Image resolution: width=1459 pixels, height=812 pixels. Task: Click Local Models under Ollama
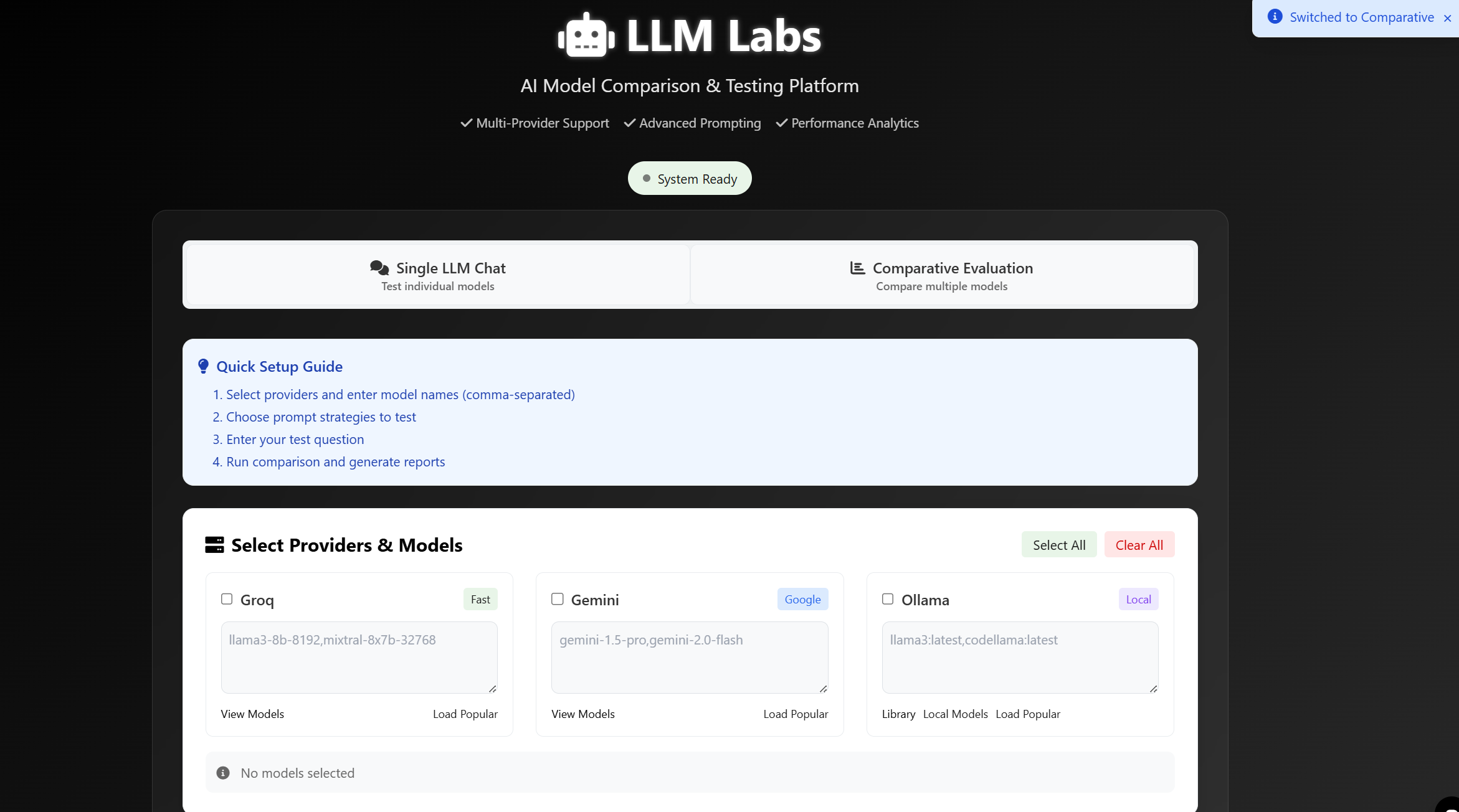click(956, 714)
